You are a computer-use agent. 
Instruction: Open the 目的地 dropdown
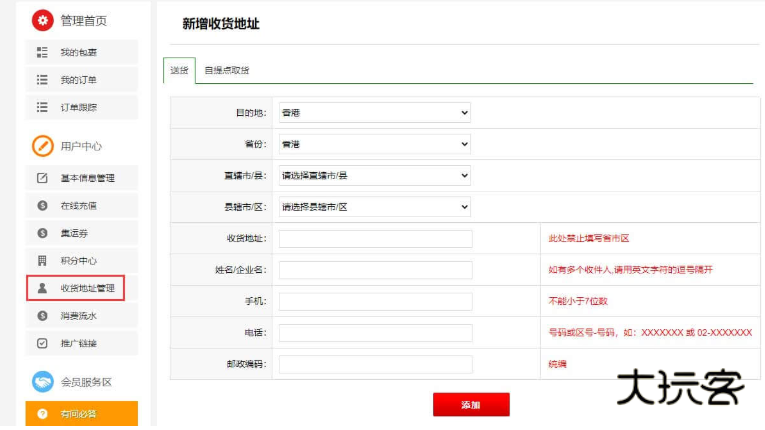coord(373,113)
